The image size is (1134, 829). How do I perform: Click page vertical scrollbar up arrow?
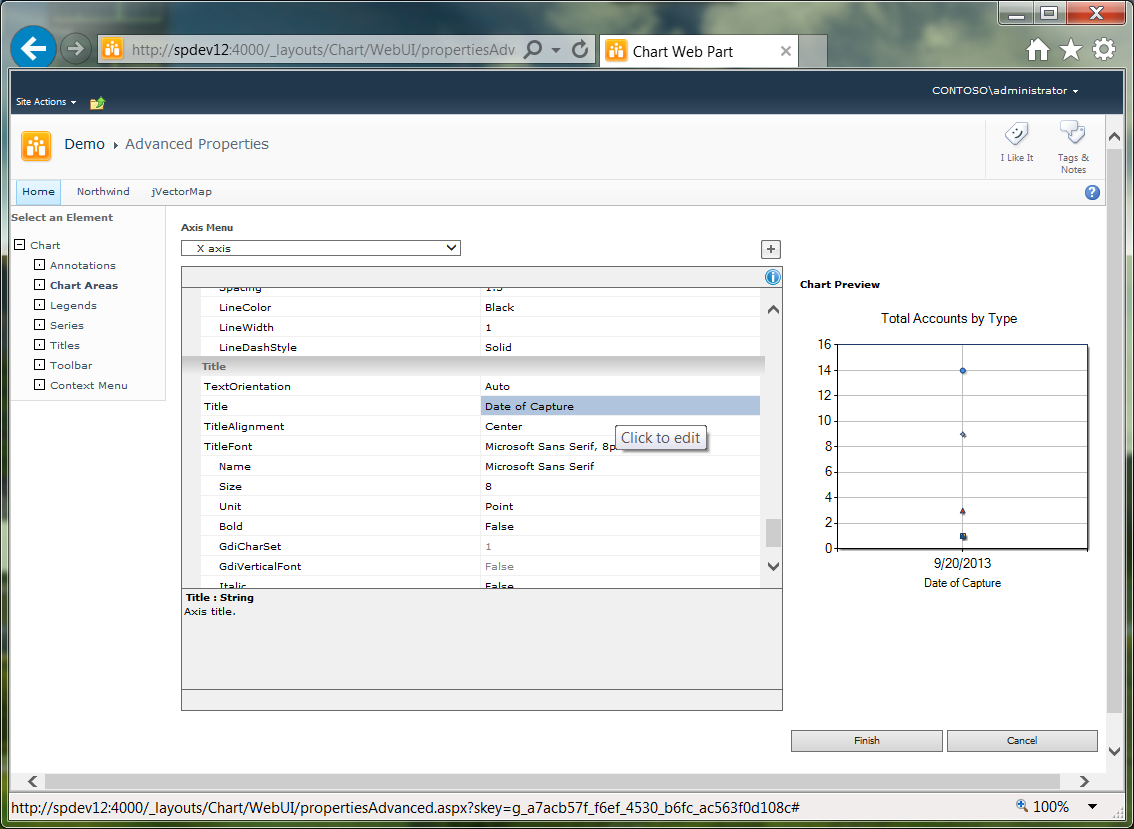tap(1114, 137)
